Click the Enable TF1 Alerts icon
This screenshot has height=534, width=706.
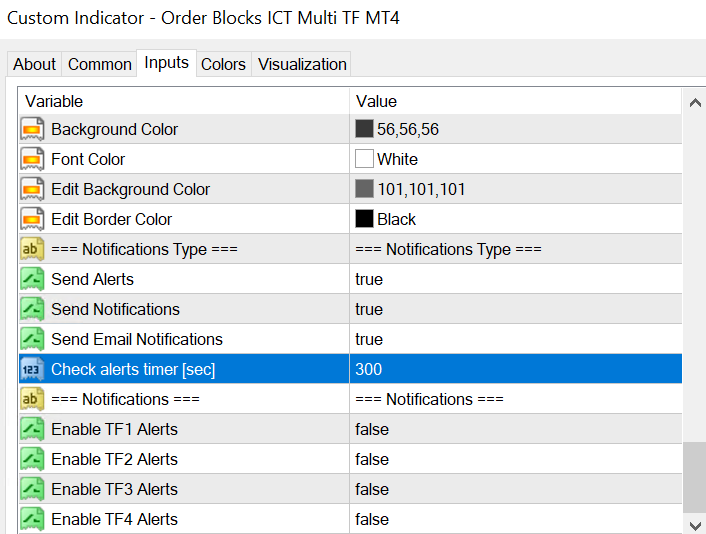click(x=32, y=429)
